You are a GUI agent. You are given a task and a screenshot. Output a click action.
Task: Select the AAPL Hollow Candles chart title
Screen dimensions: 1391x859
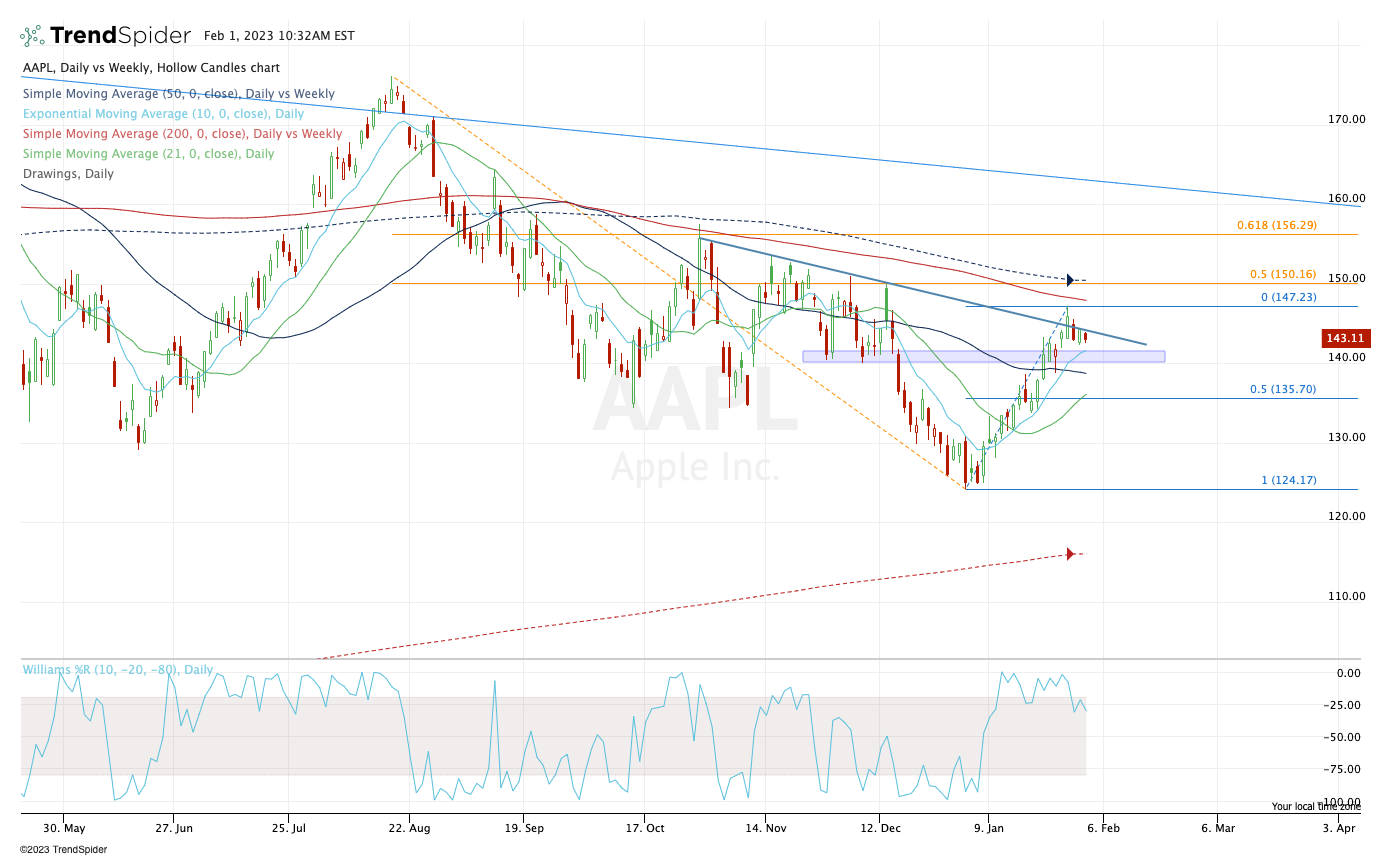coord(152,68)
